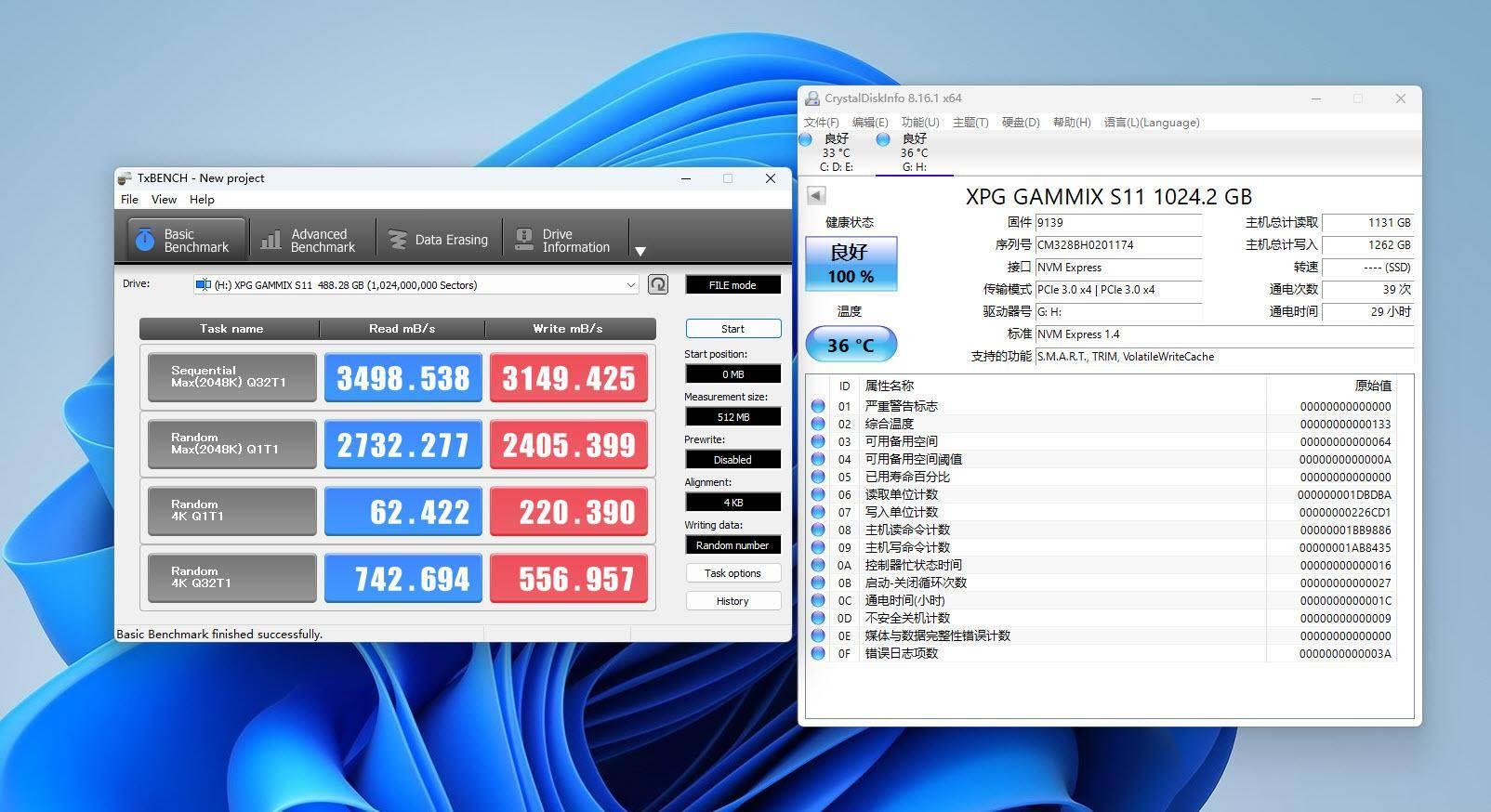Open the 硬盘(D) menu in CrystalDiskInfo
The width and height of the screenshot is (1491, 812).
click(x=1021, y=123)
